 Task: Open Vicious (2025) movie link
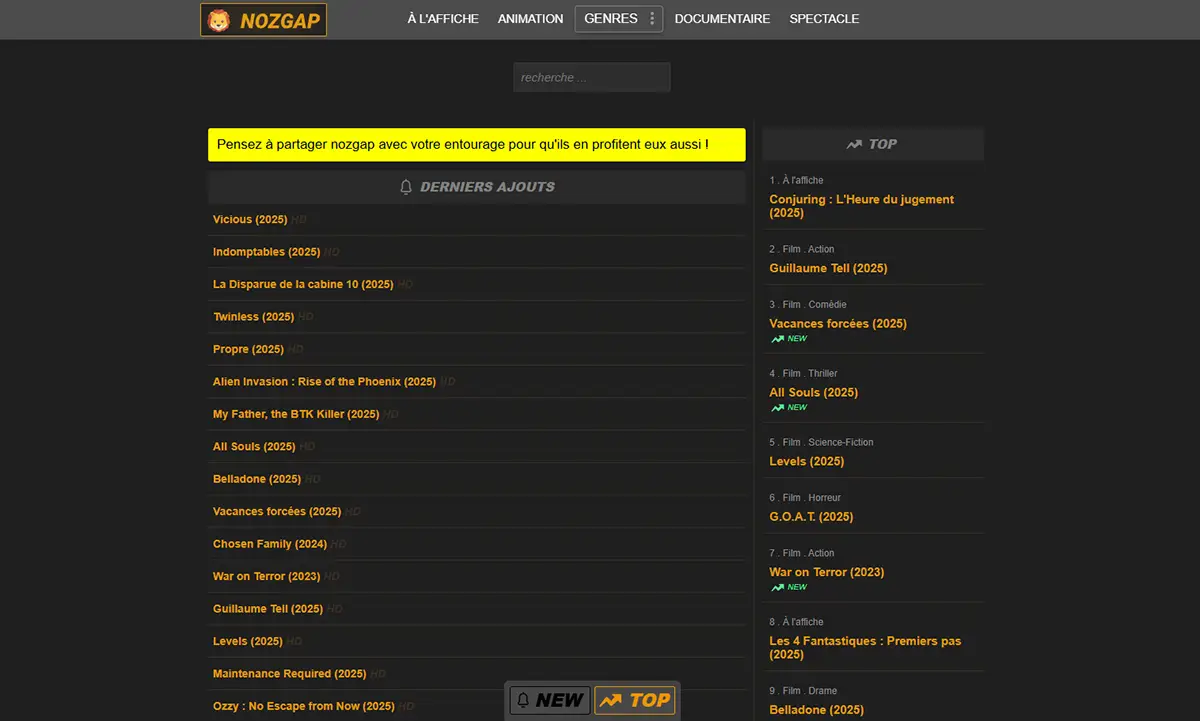tap(250, 220)
